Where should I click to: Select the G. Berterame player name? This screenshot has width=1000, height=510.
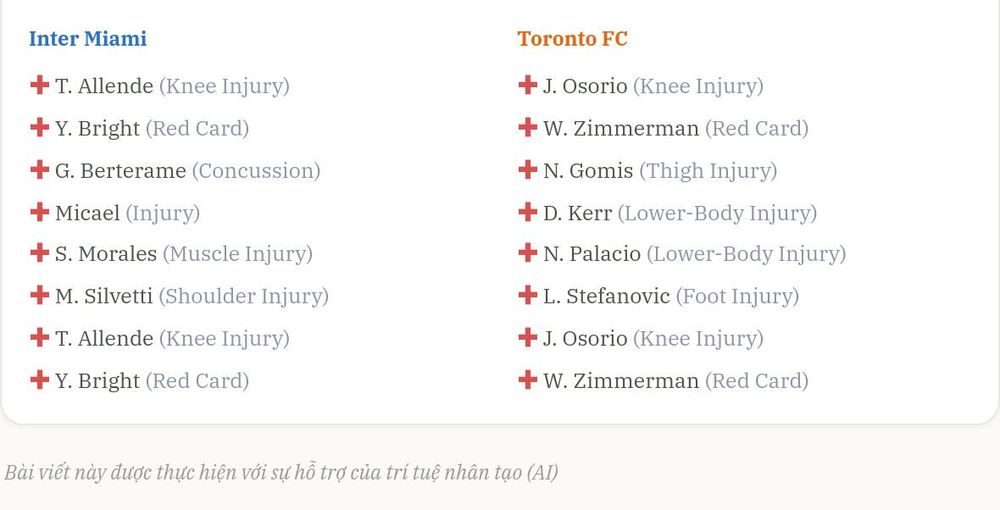pos(121,171)
